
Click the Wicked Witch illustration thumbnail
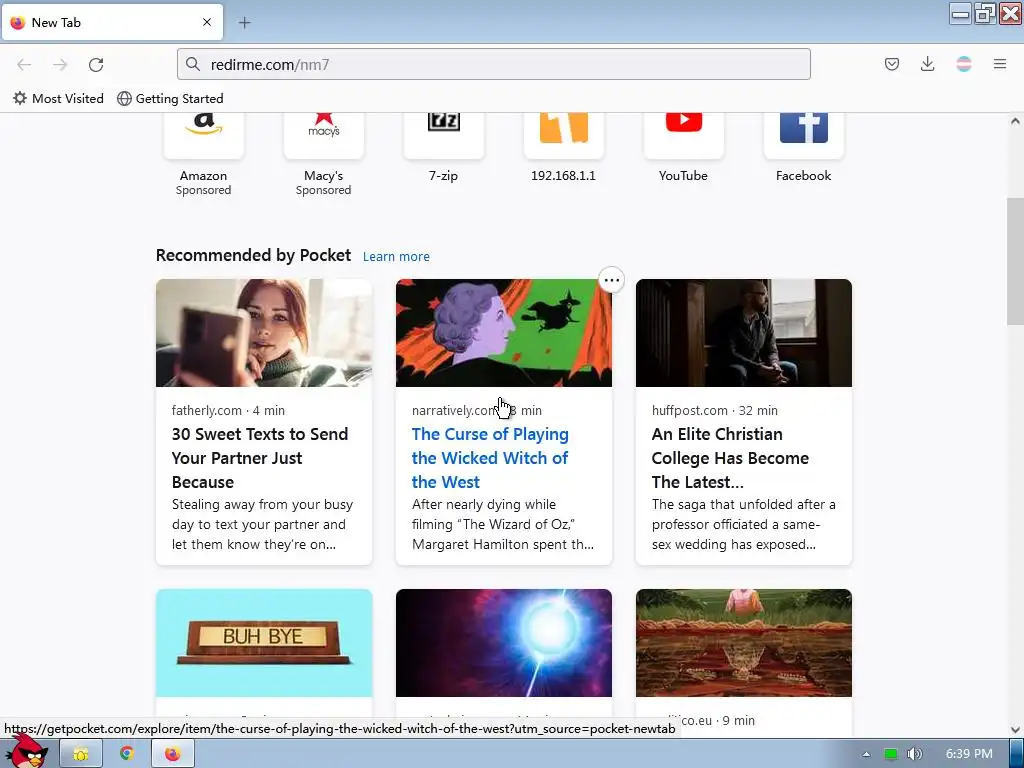click(504, 333)
